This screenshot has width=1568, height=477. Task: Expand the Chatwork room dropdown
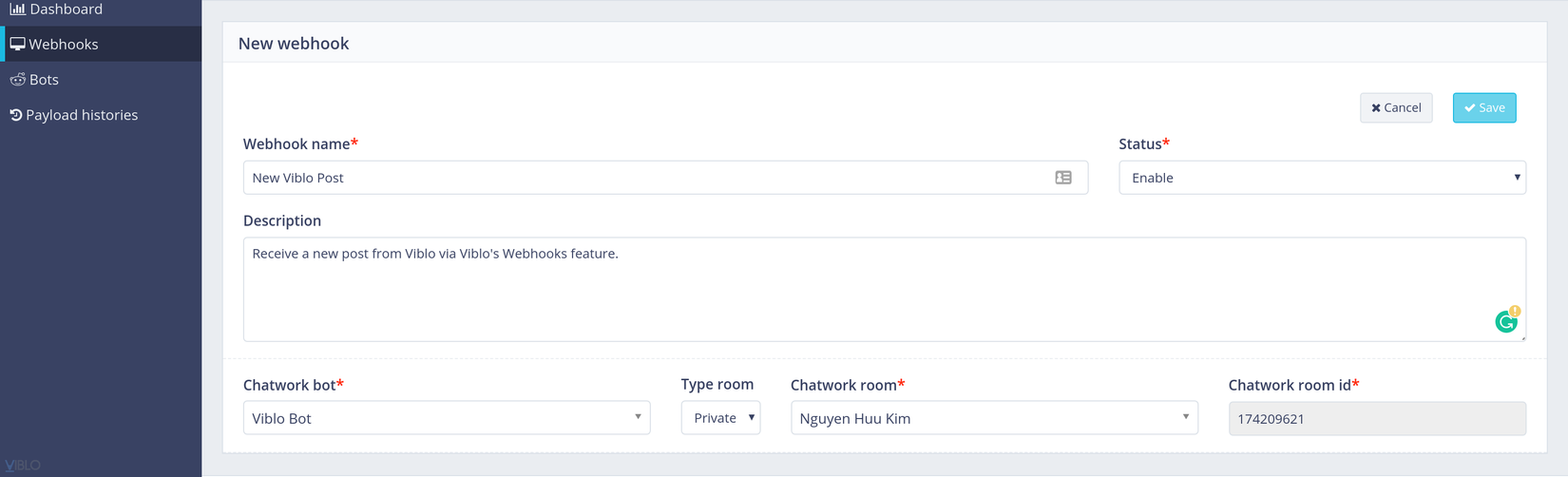(x=994, y=418)
